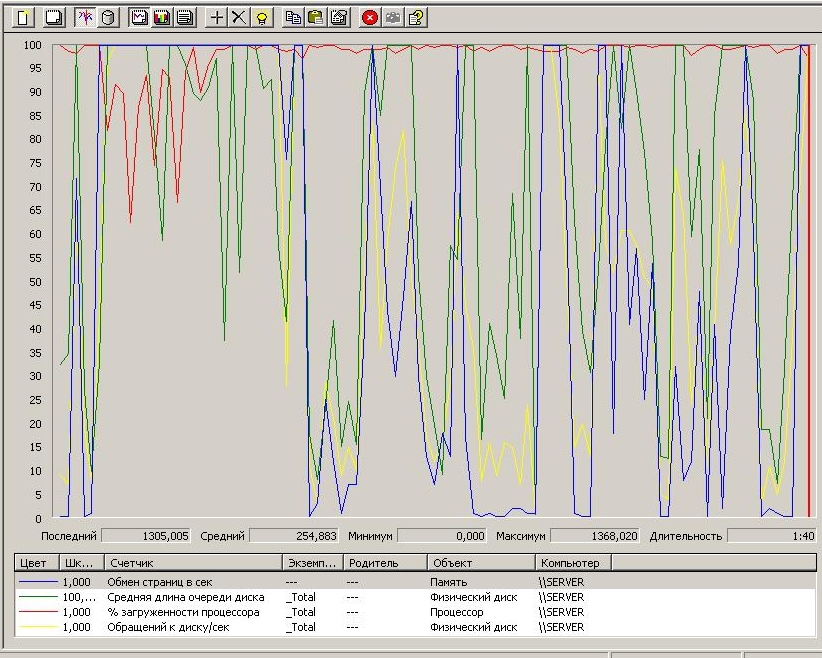Open Help from the toolbar

coord(417,17)
